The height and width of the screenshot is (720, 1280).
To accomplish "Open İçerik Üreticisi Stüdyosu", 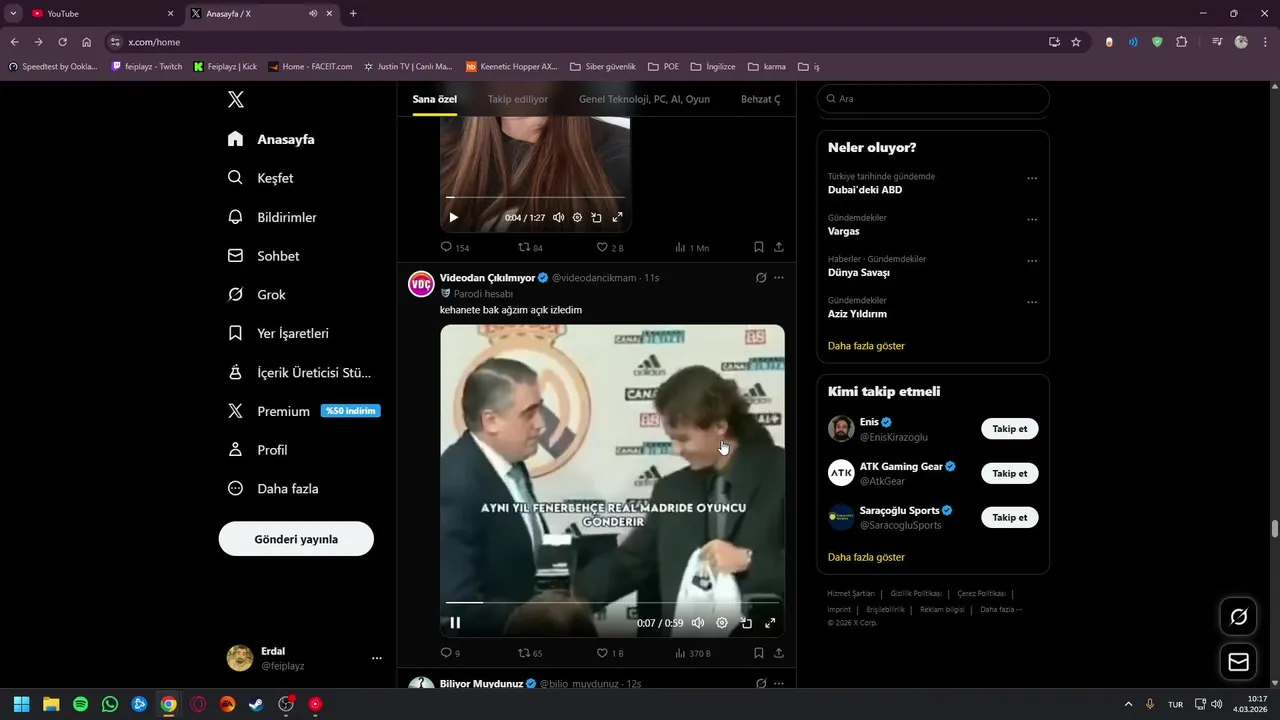I will (x=299, y=372).
